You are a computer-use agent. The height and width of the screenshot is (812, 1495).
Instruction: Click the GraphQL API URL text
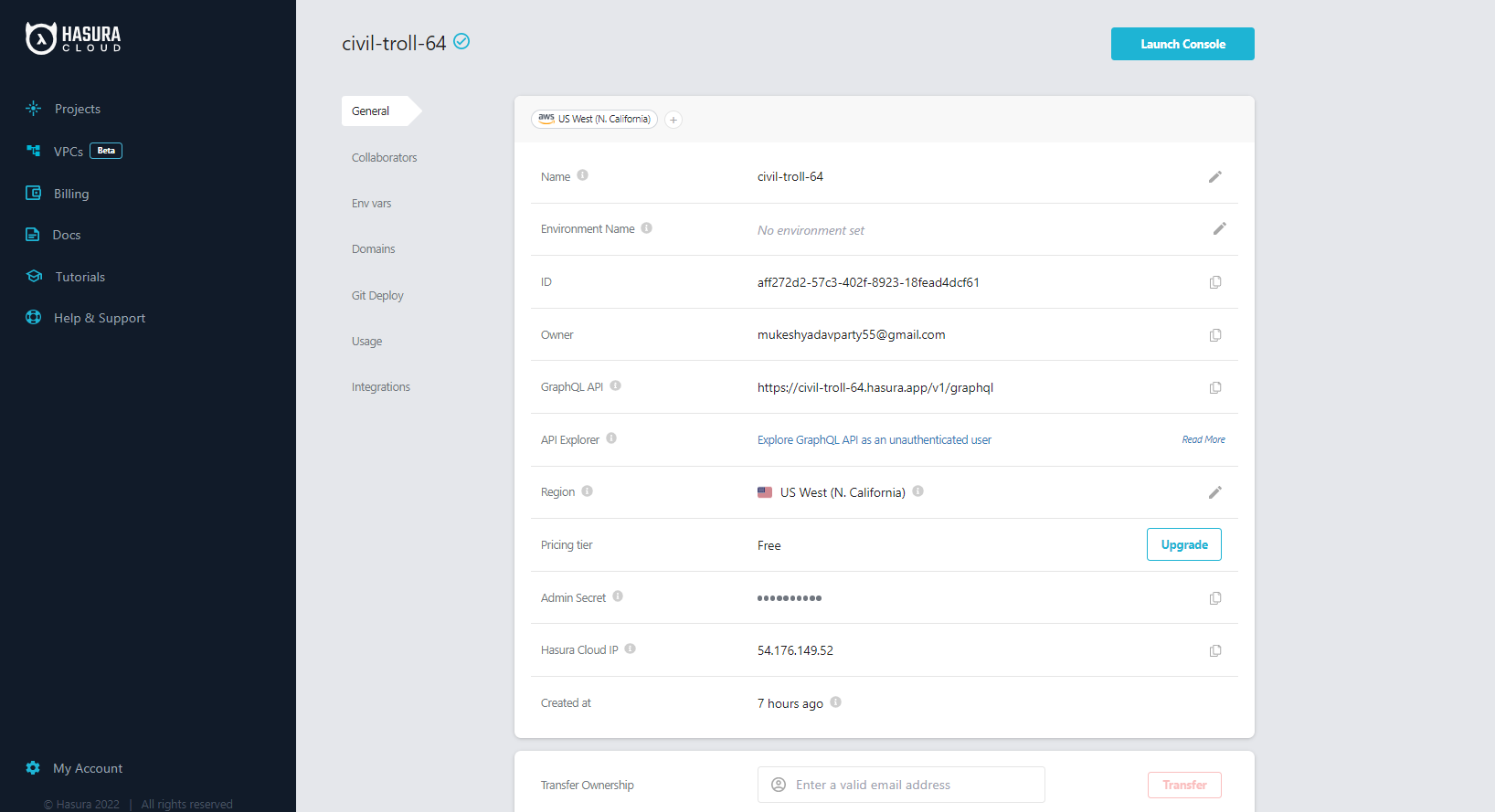[x=875, y=387]
